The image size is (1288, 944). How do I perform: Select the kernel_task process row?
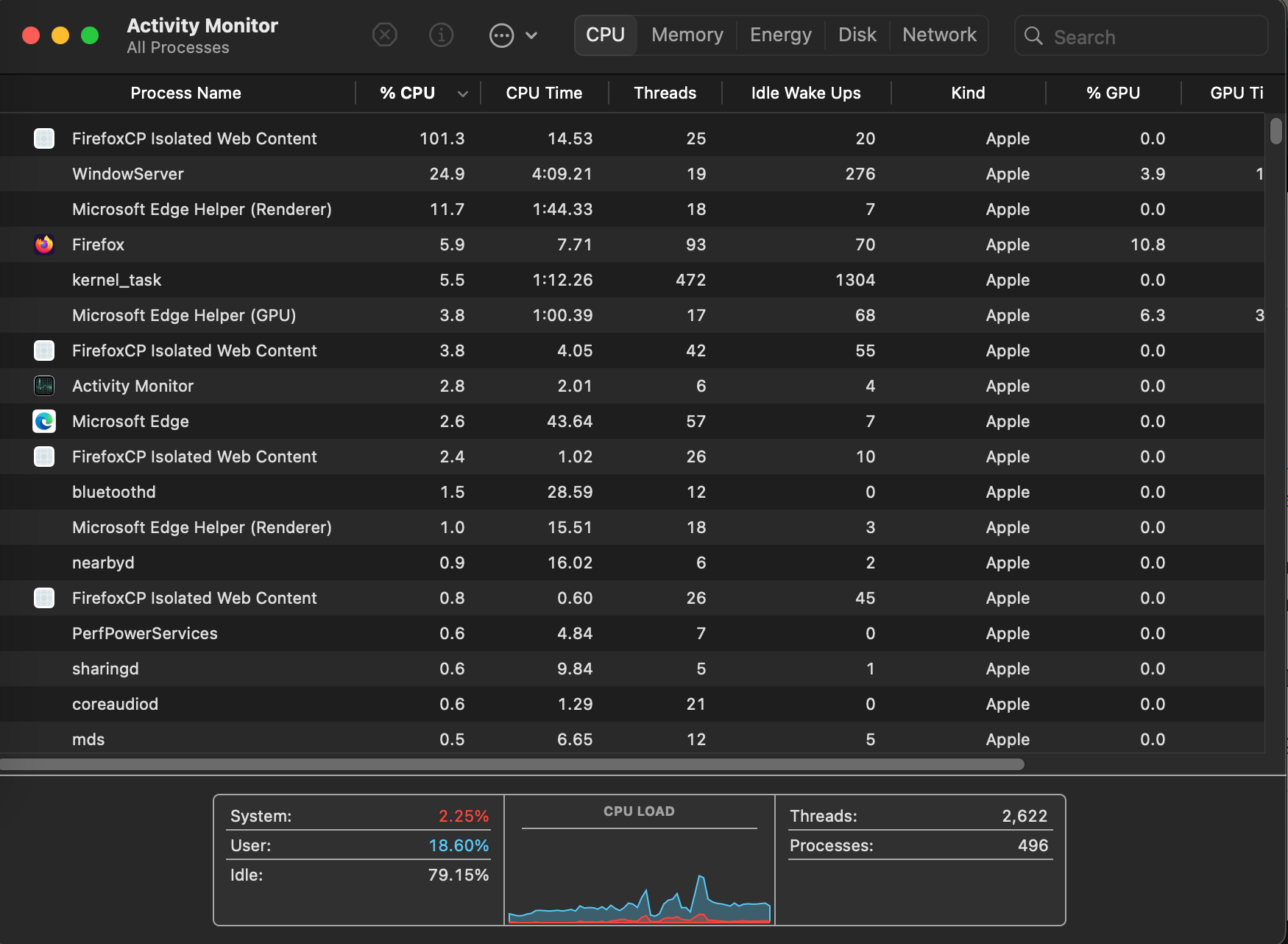[632, 280]
